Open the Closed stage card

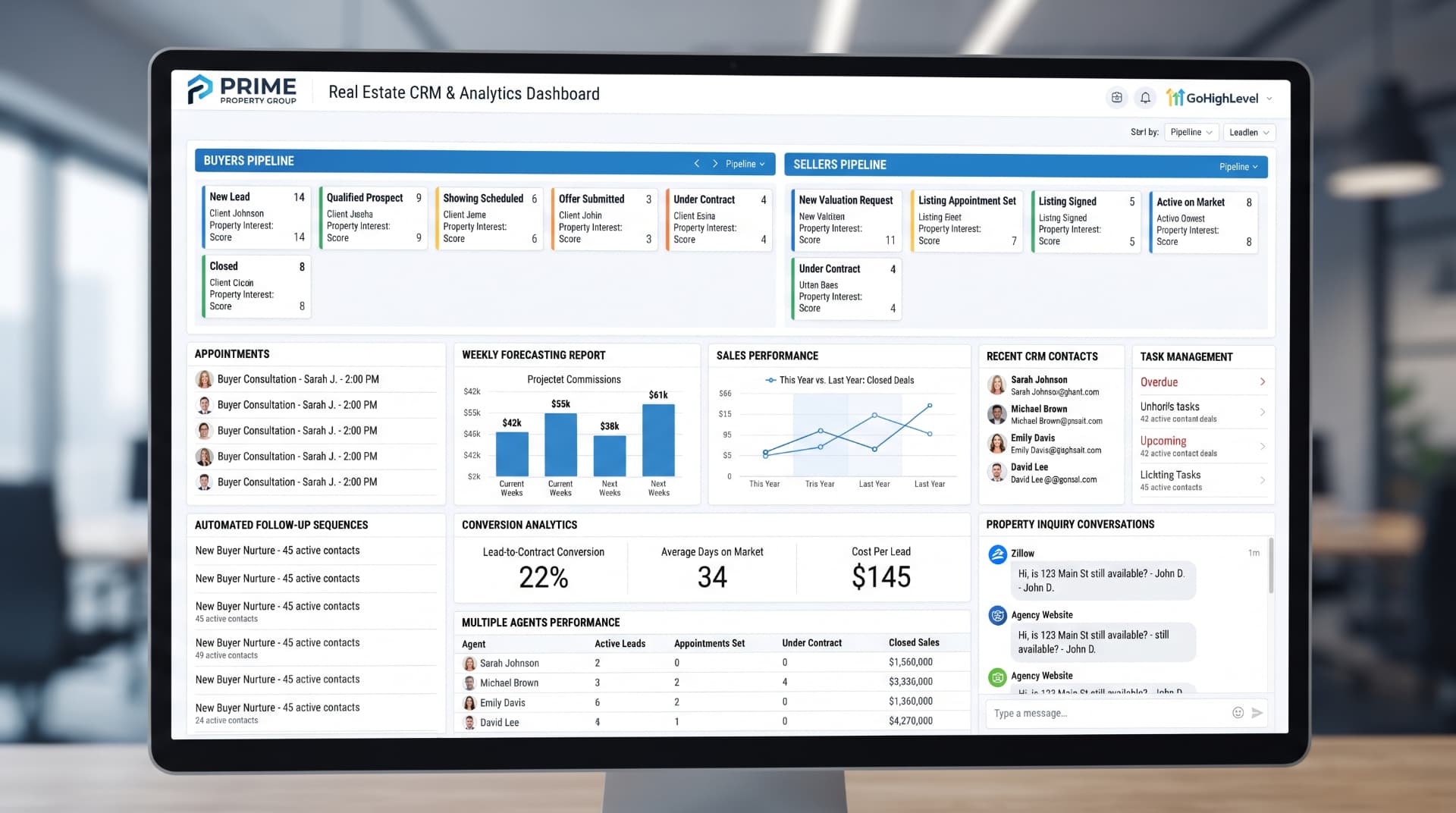[x=256, y=286]
